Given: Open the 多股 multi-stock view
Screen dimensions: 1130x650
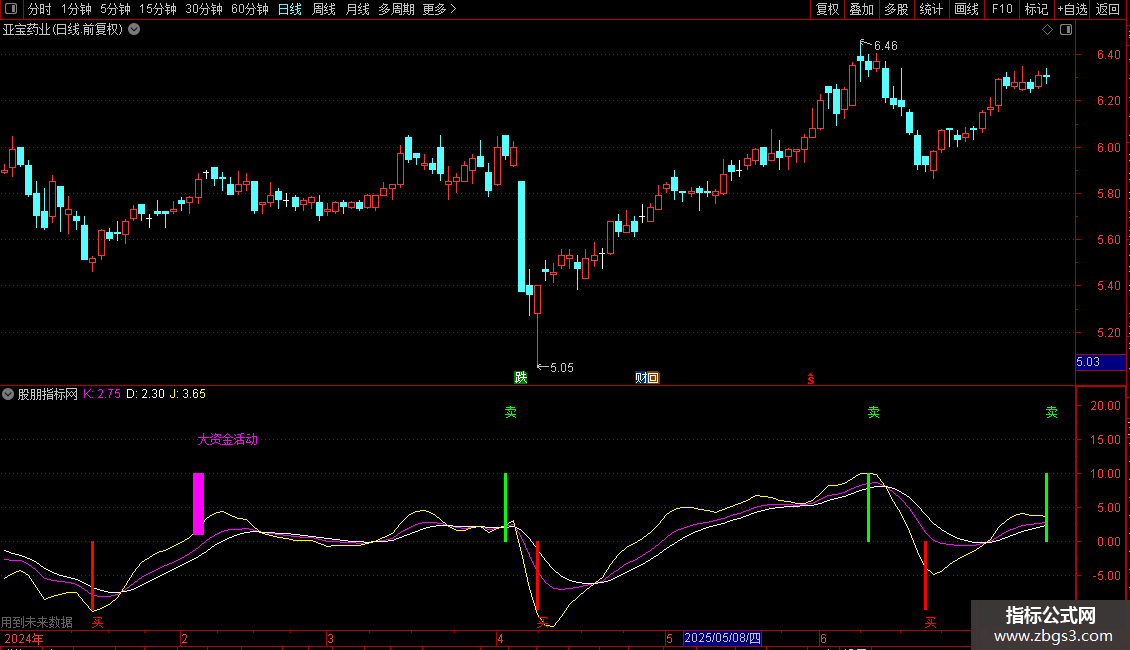Looking at the screenshot, I should tap(896, 9).
